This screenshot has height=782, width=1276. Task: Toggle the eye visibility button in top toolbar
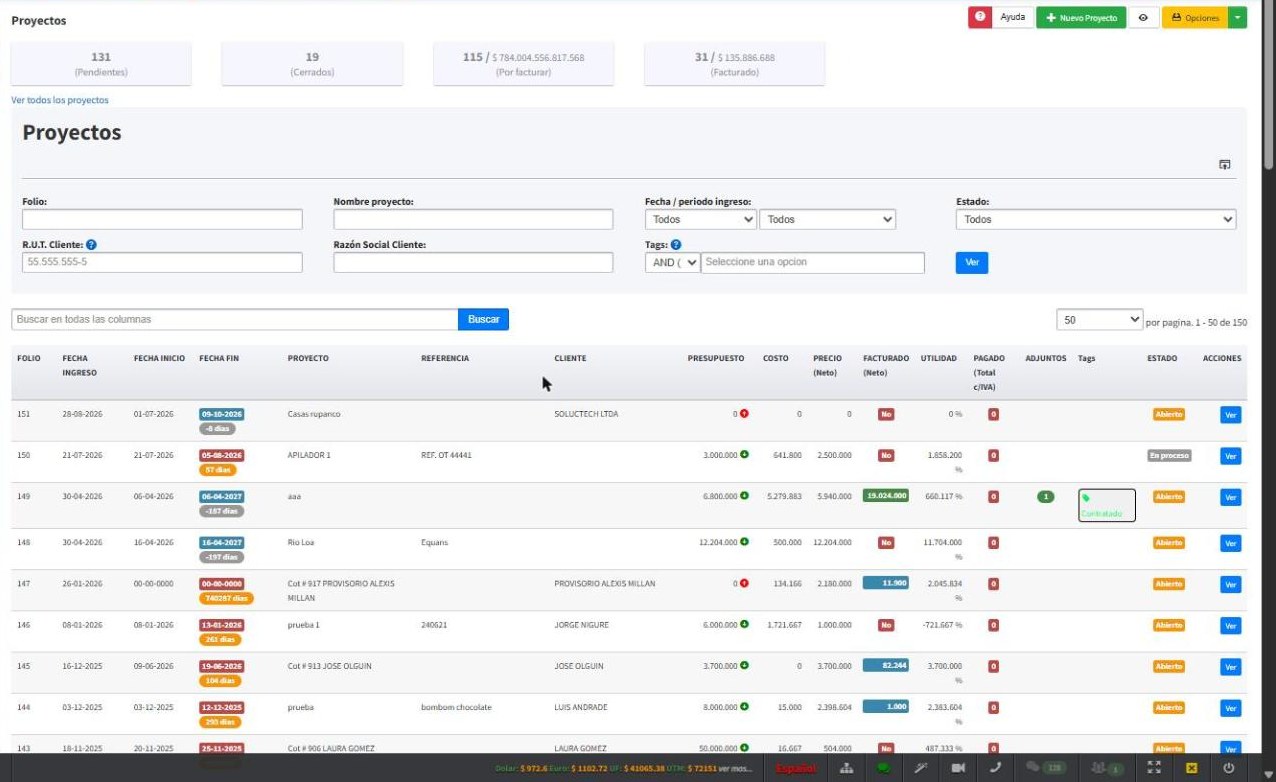pos(1143,18)
